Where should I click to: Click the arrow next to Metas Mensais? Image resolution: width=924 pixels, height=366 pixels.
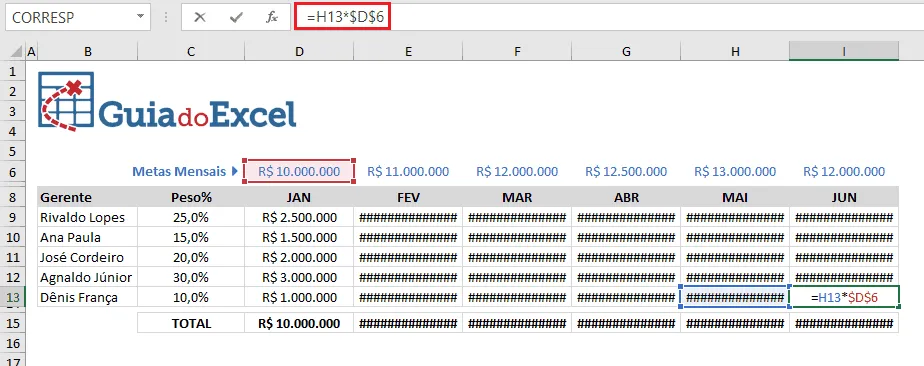[235, 172]
